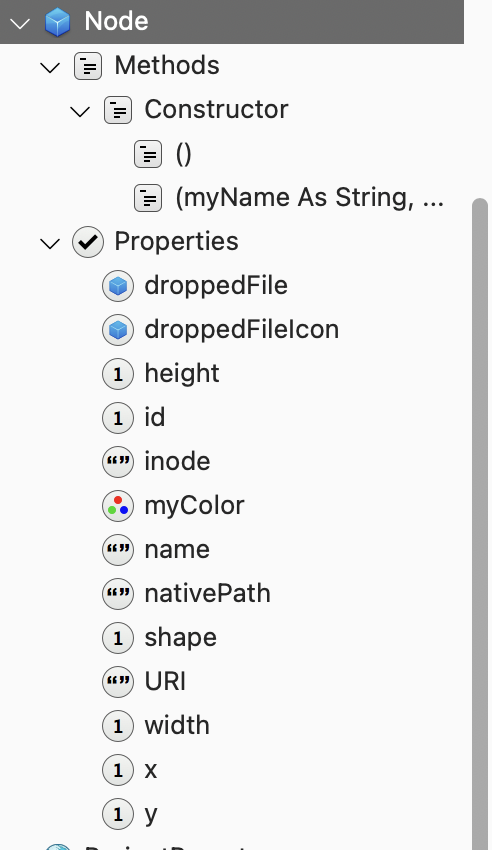492x850 pixels.
Task: Click the blue cube icon for droppedFileIcon
Action: click(x=118, y=330)
